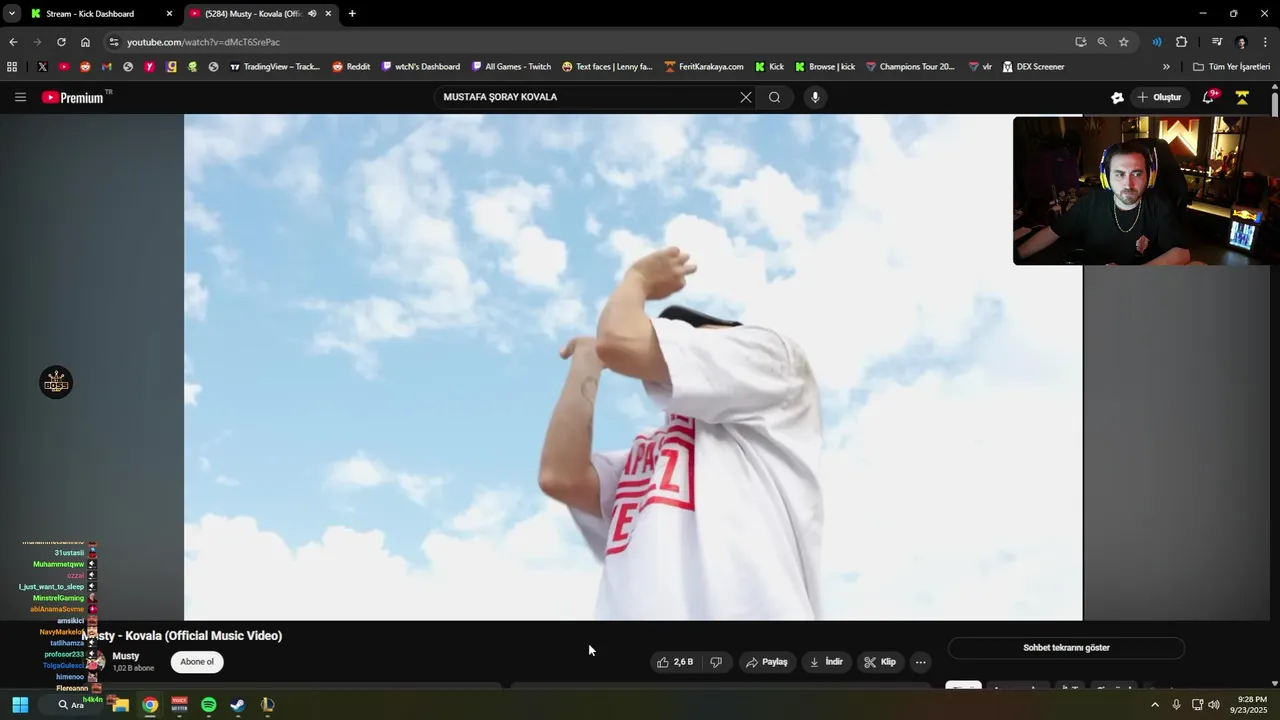Open more actions three-dot menu
This screenshot has height=720, width=1280.
(x=921, y=662)
